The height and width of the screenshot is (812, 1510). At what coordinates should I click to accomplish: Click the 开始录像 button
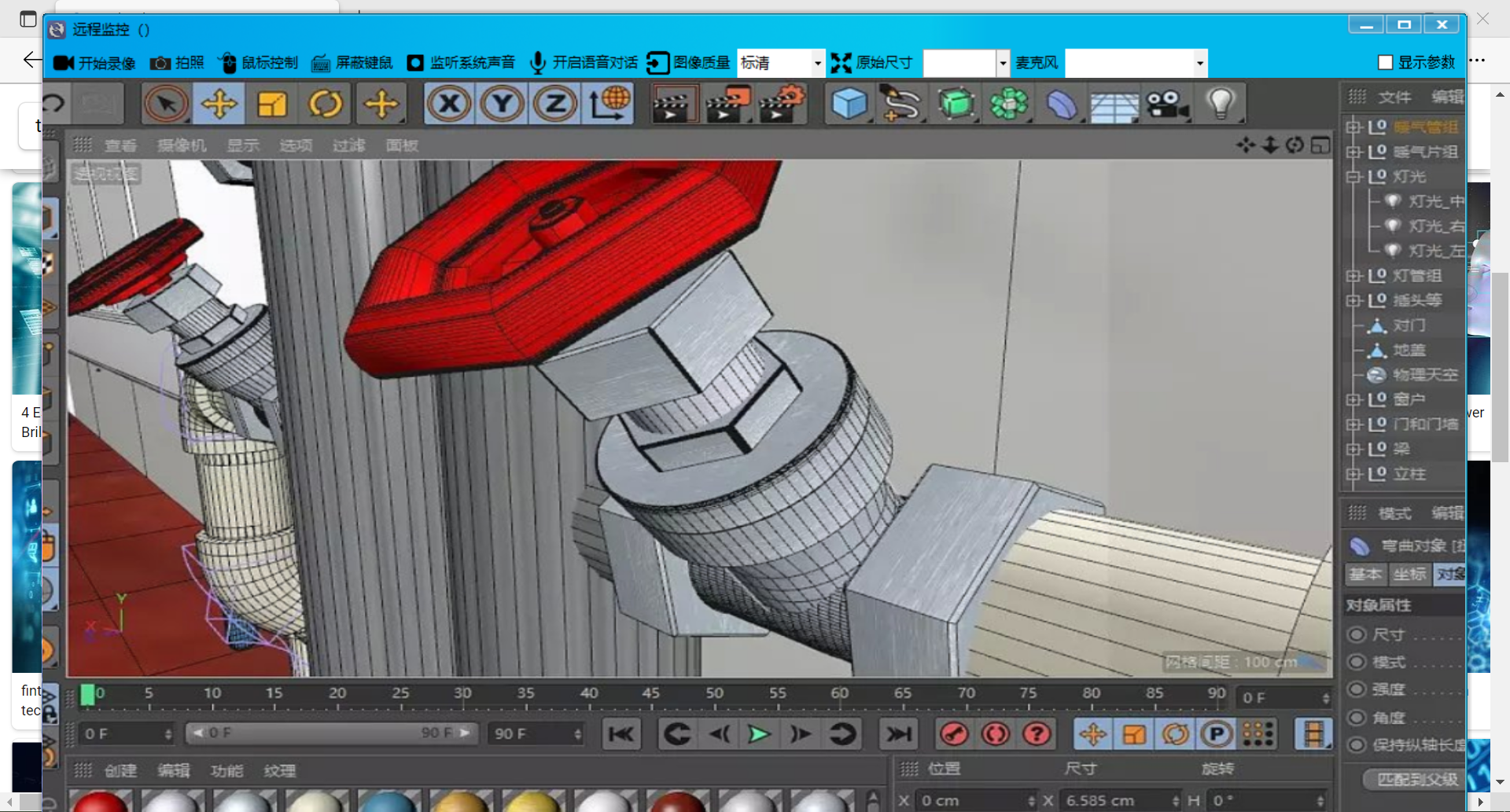pos(94,63)
